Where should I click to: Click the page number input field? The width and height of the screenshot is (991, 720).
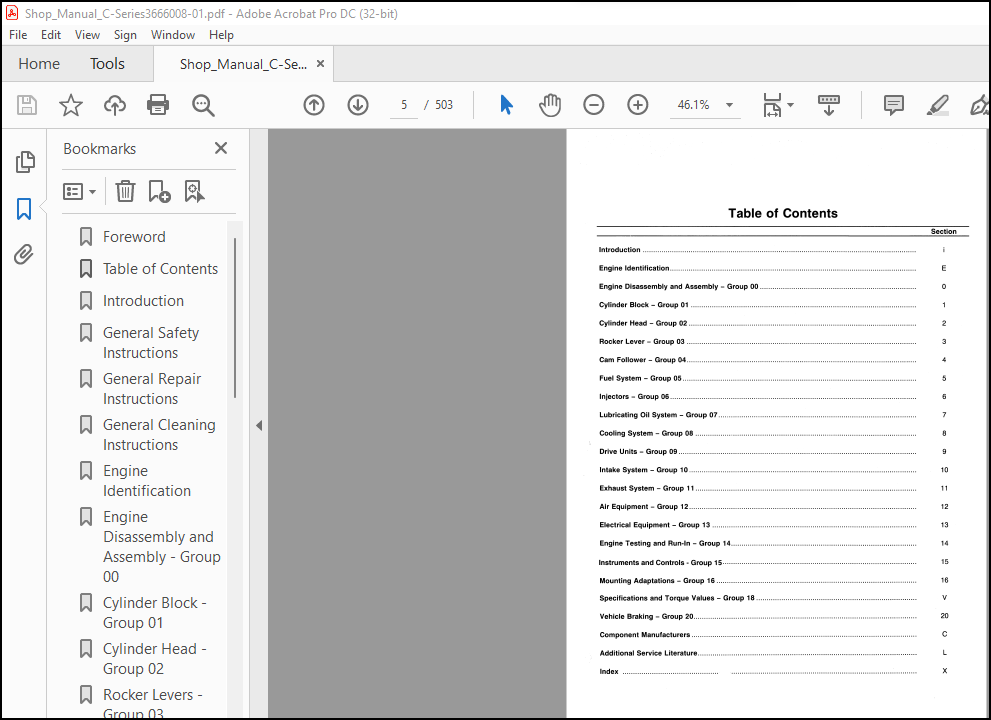(404, 105)
